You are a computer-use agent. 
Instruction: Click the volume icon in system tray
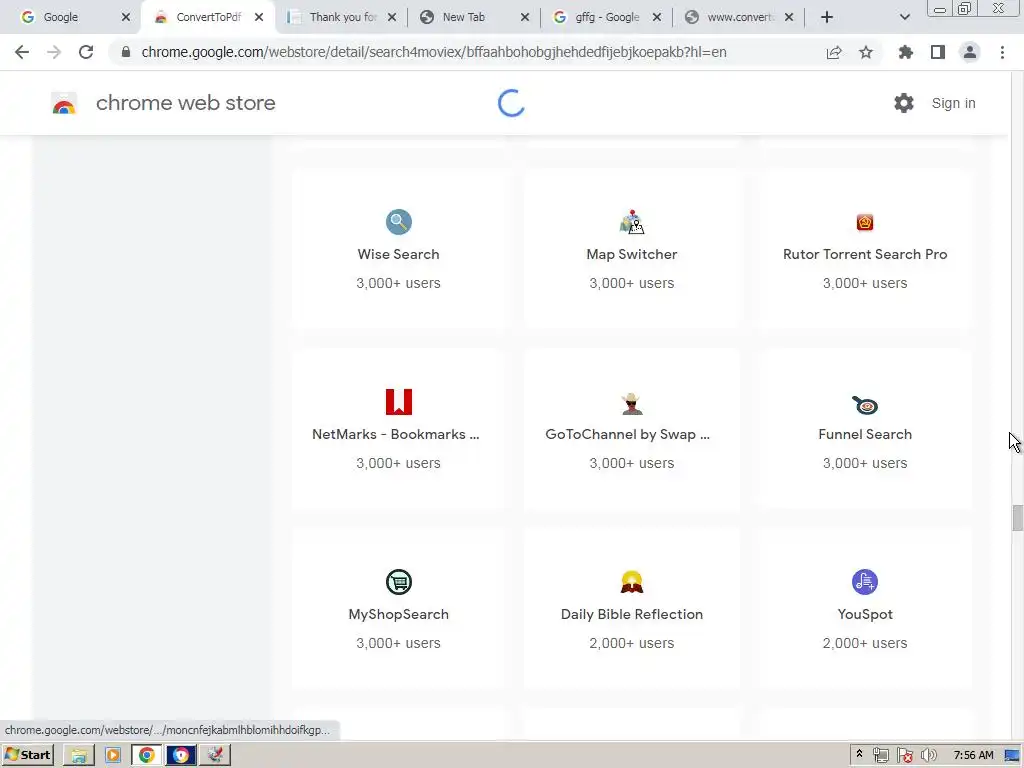[928, 756]
